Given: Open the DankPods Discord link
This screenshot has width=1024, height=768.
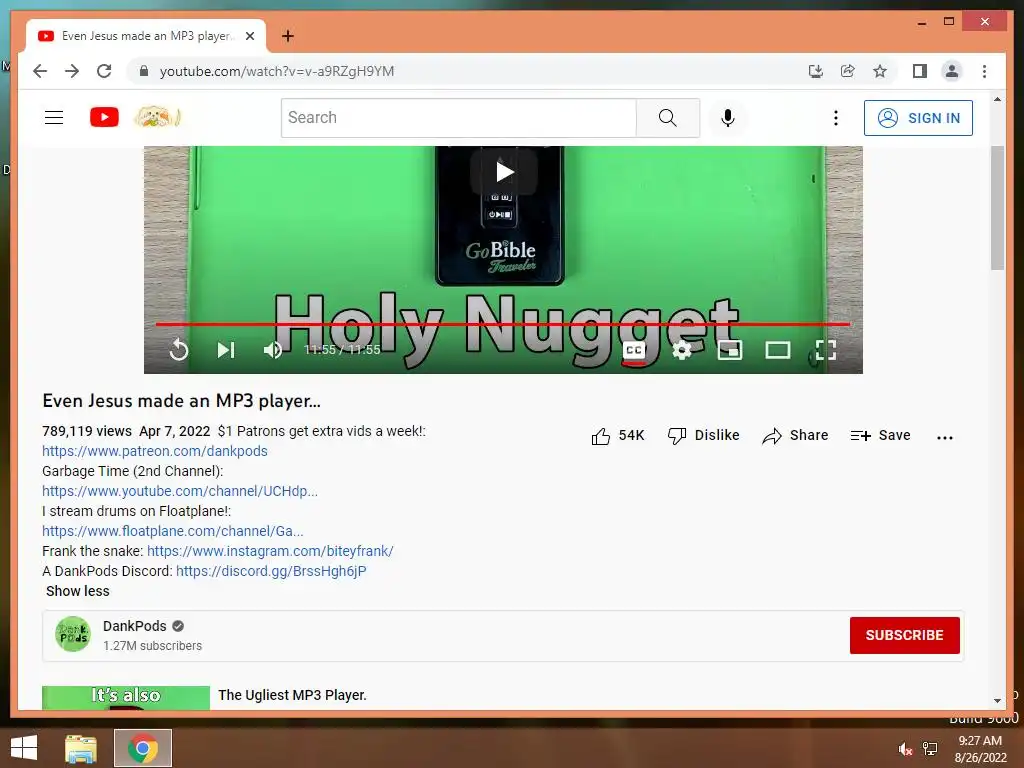Looking at the screenshot, I should tap(271, 571).
